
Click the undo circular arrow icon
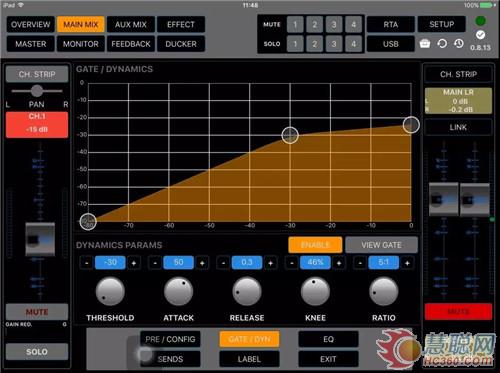442,44
